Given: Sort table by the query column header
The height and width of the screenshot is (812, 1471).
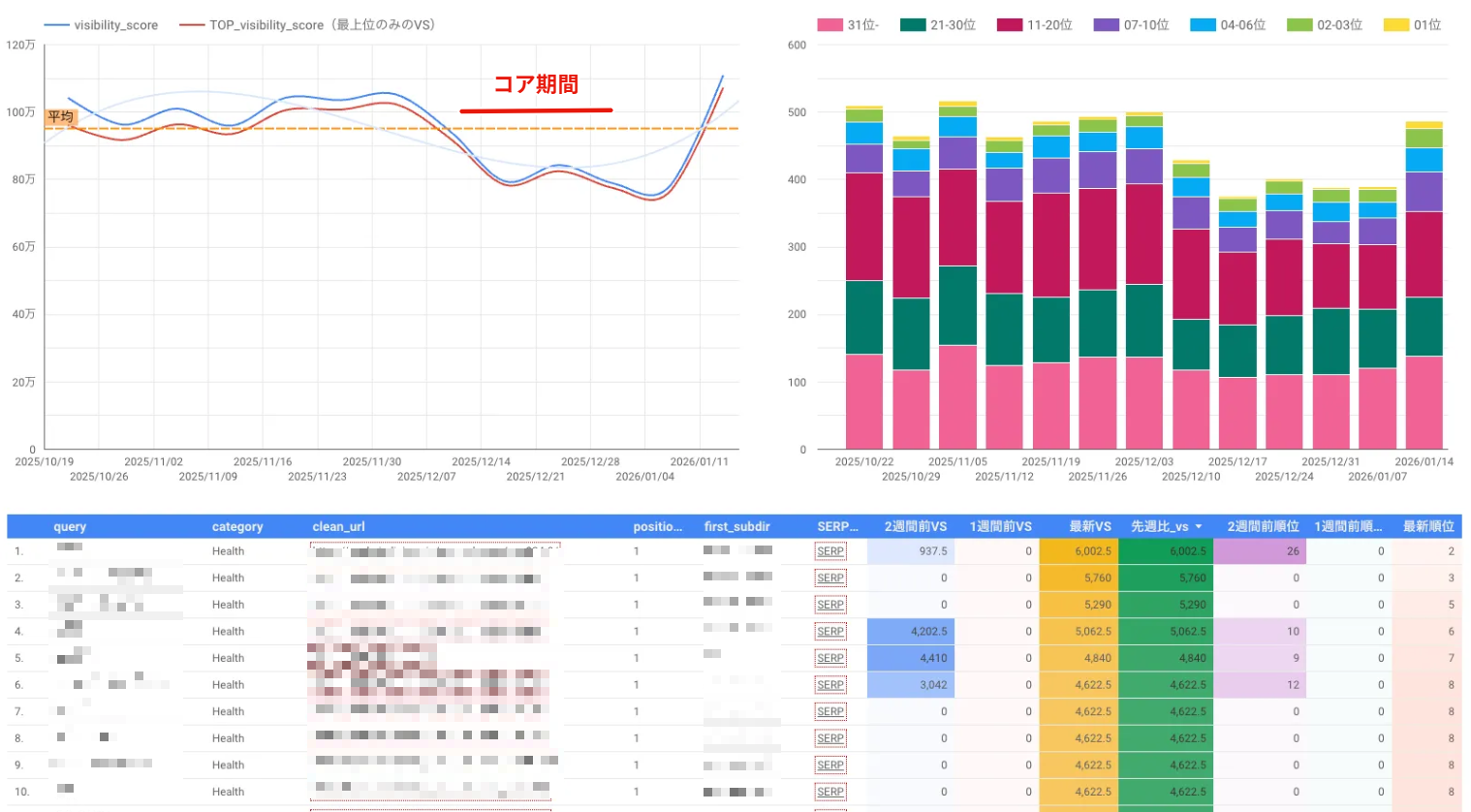Looking at the screenshot, I should [x=70, y=527].
